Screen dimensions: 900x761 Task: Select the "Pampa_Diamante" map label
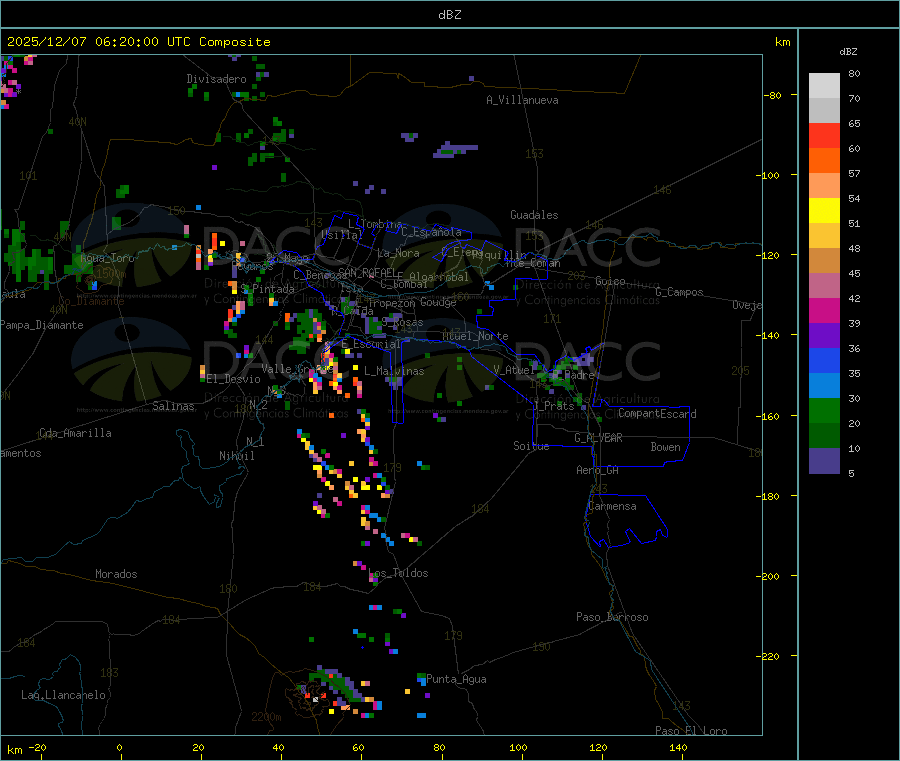point(42,325)
